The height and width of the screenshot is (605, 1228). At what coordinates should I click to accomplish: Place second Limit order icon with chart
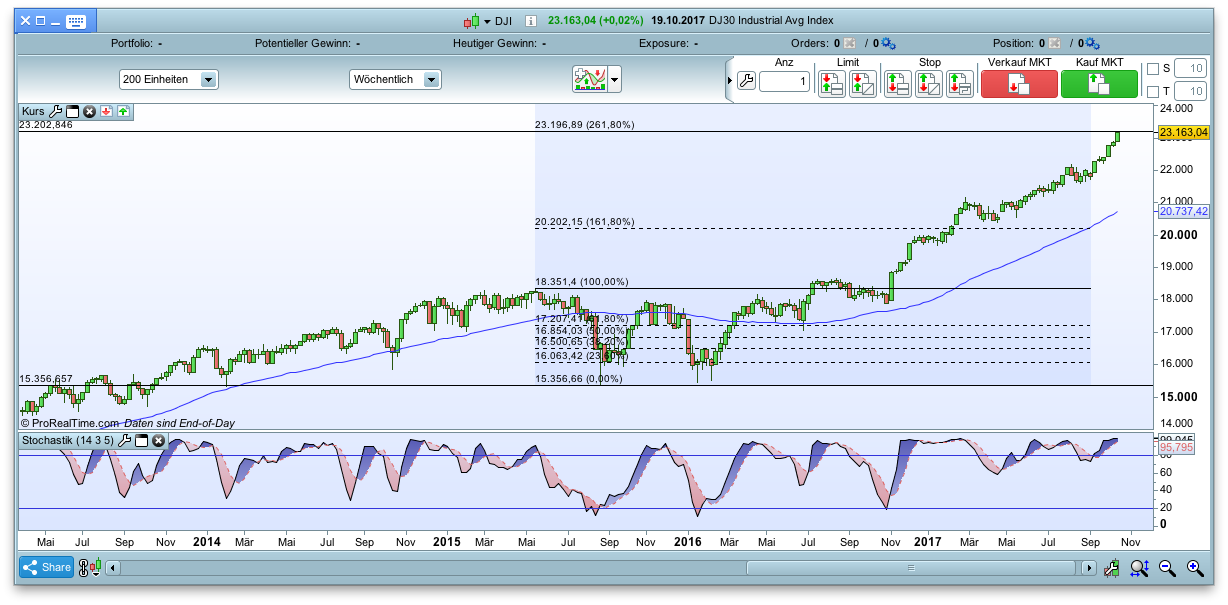coord(862,83)
